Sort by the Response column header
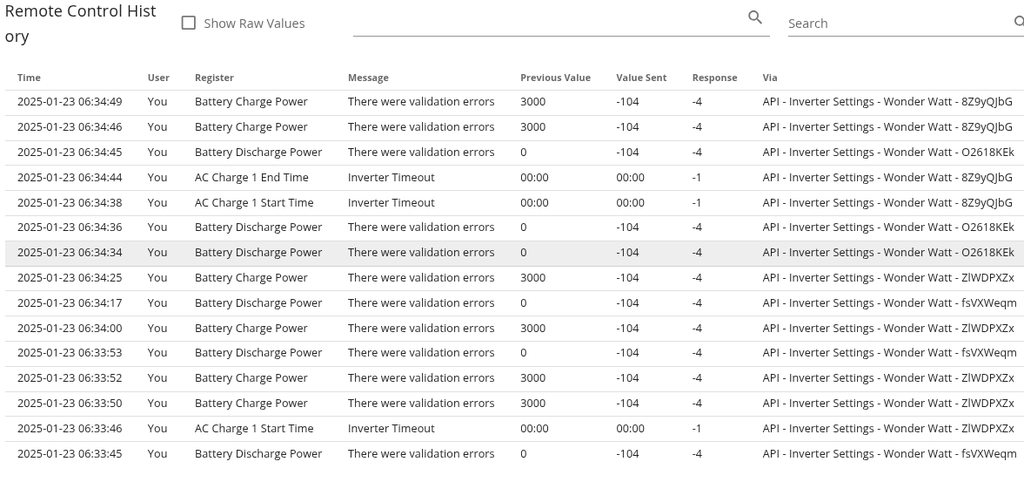 pyautogui.click(x=714, y=78)
